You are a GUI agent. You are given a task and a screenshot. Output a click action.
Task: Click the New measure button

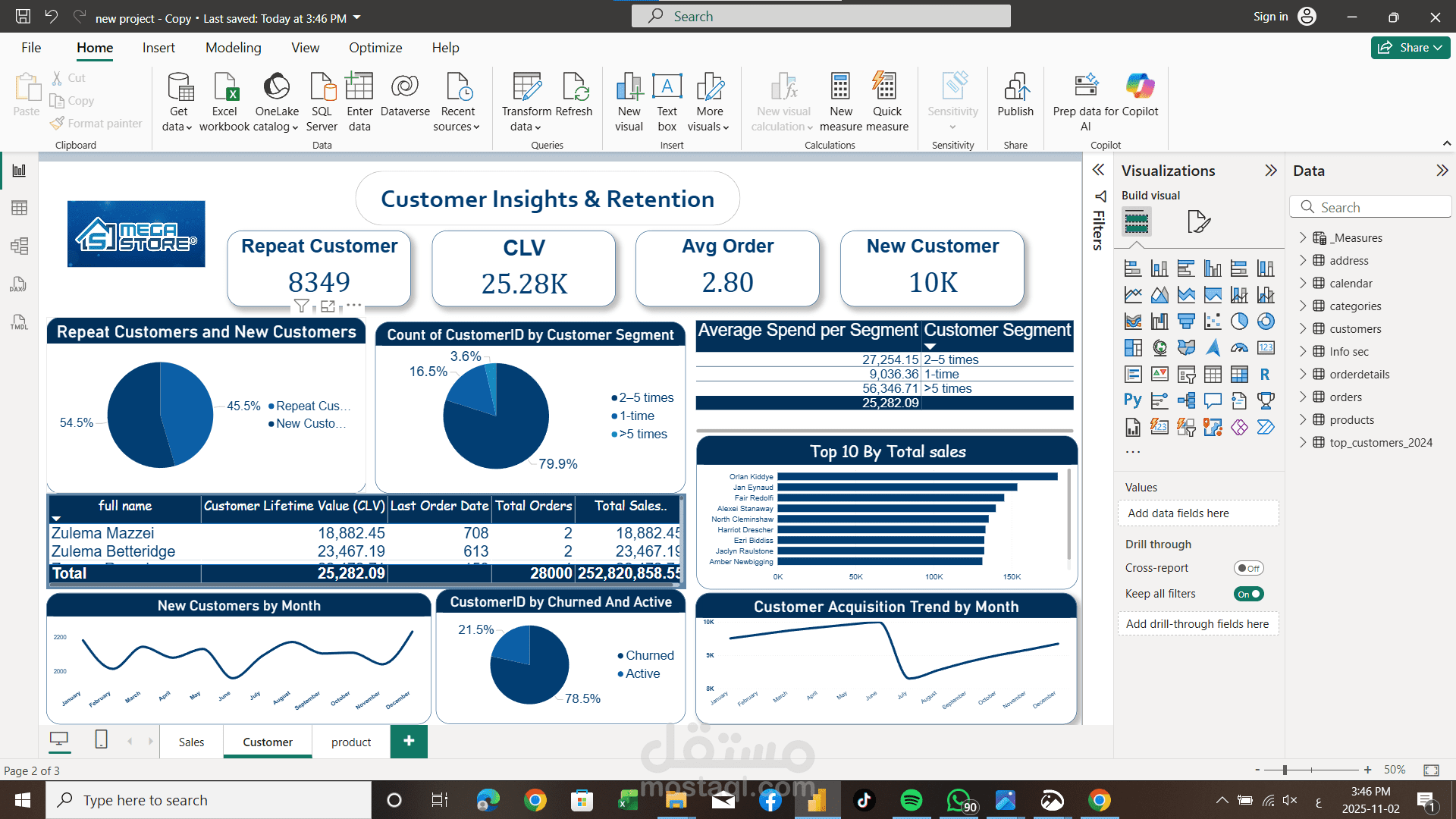click(x=840, y=101)
